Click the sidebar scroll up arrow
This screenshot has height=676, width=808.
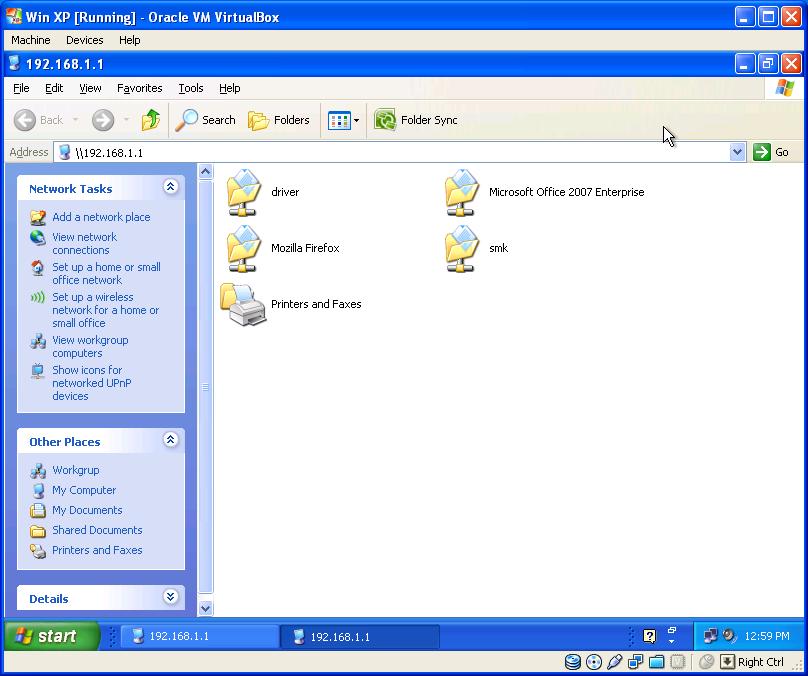coord(206,172)
